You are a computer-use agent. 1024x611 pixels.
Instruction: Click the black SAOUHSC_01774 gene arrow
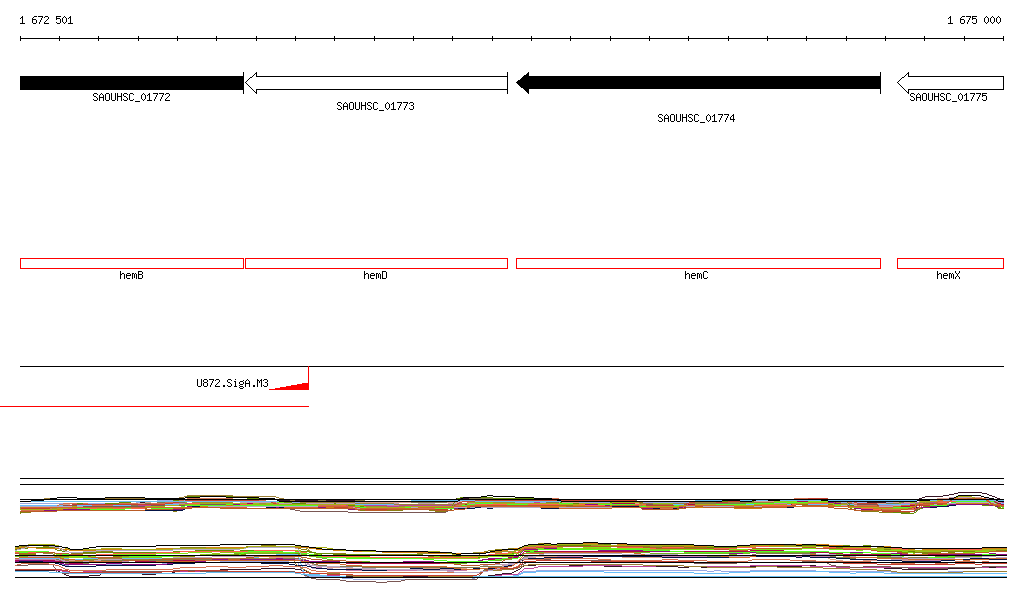click(698, 83)
